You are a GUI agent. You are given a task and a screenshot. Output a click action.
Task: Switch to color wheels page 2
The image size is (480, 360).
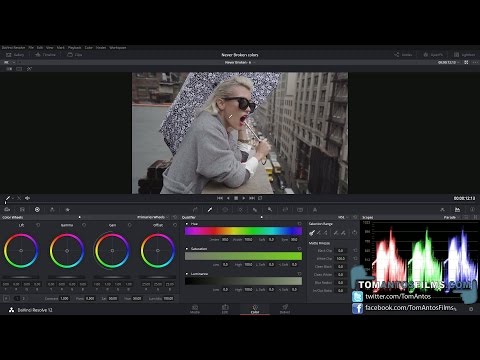tap(23, 298)
